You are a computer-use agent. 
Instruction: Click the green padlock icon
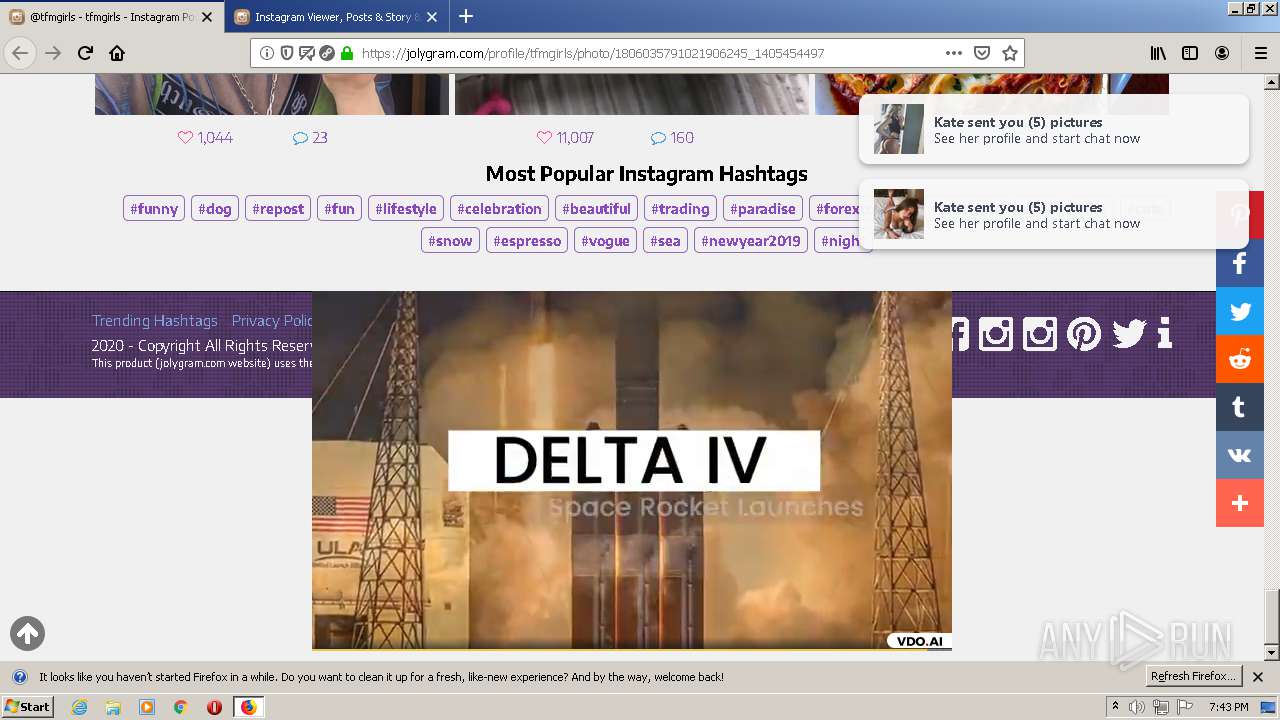(347, 53)
